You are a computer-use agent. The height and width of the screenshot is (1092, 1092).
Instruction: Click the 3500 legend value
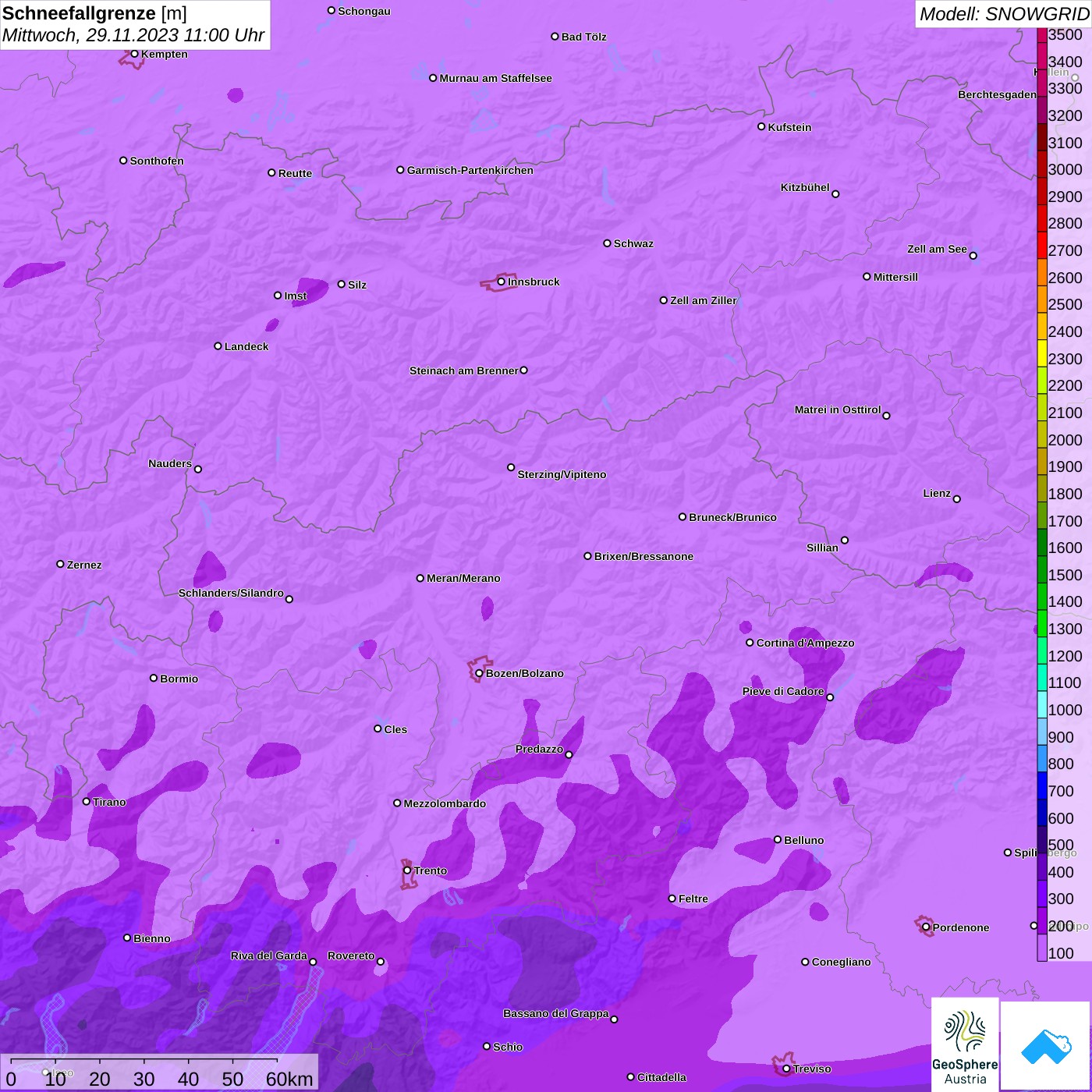click(1065, 34)
